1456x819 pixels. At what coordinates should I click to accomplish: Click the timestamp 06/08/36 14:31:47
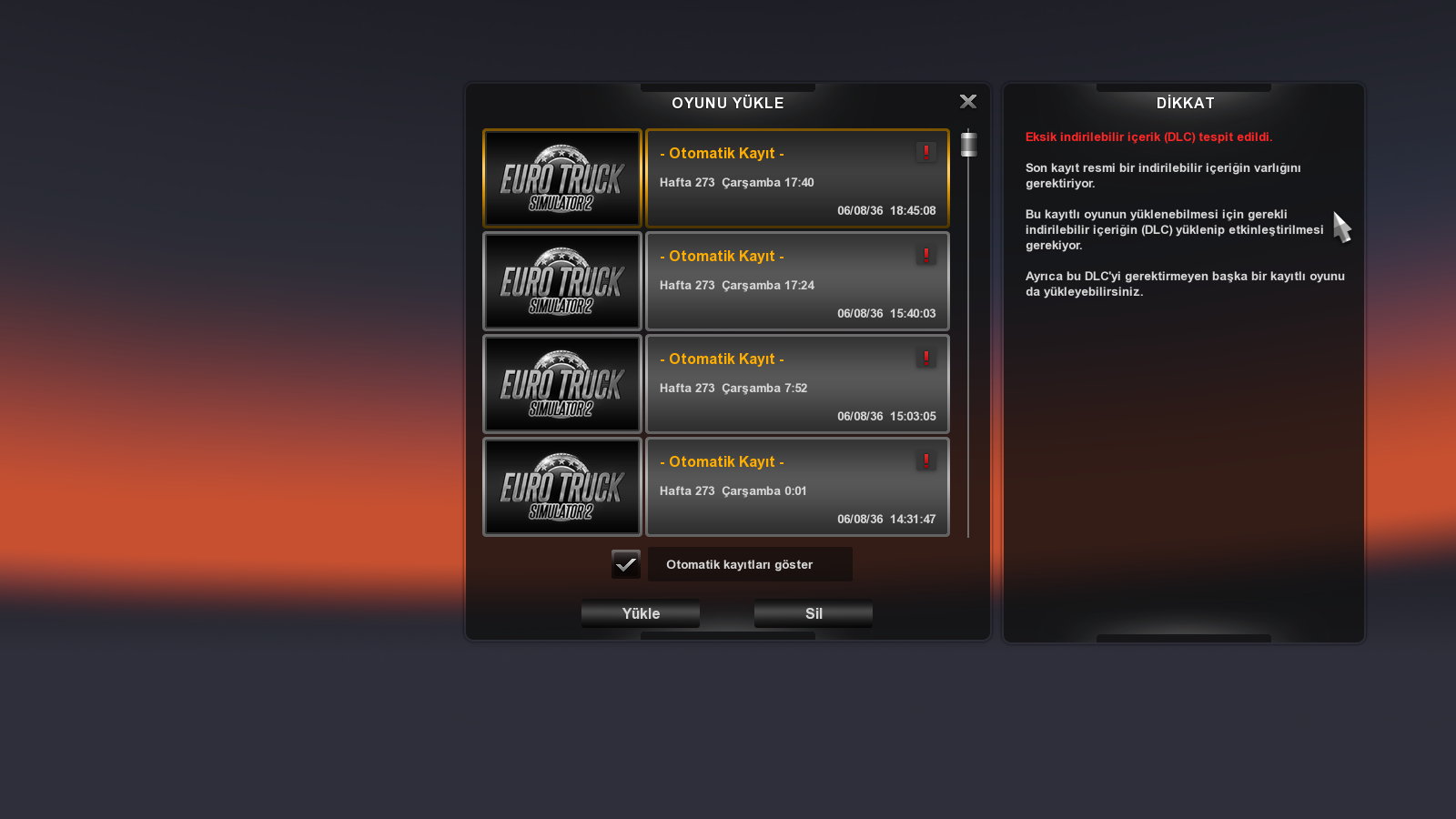[886, 519]
